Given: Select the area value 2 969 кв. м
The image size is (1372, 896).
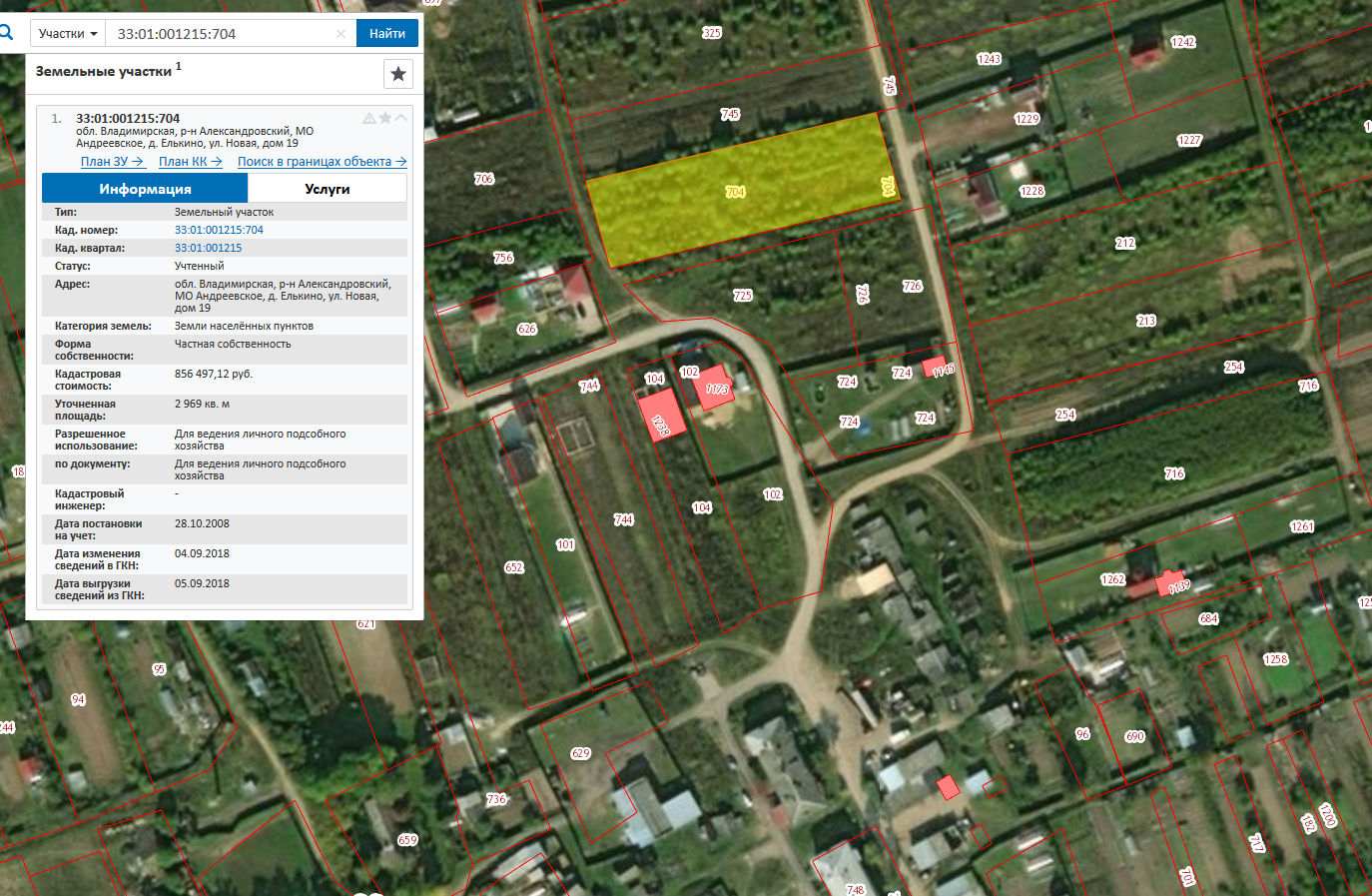Looking at the screenshot, I should coord(202,404).
